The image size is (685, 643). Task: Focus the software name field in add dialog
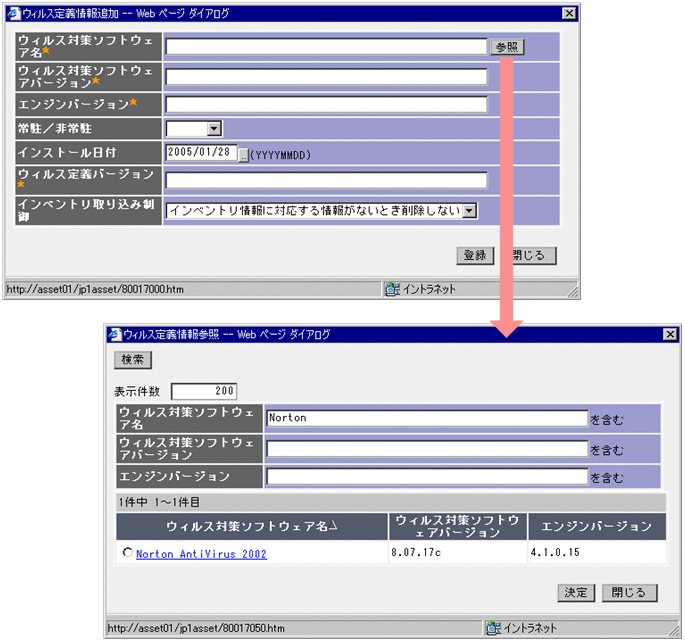(326, 47)
